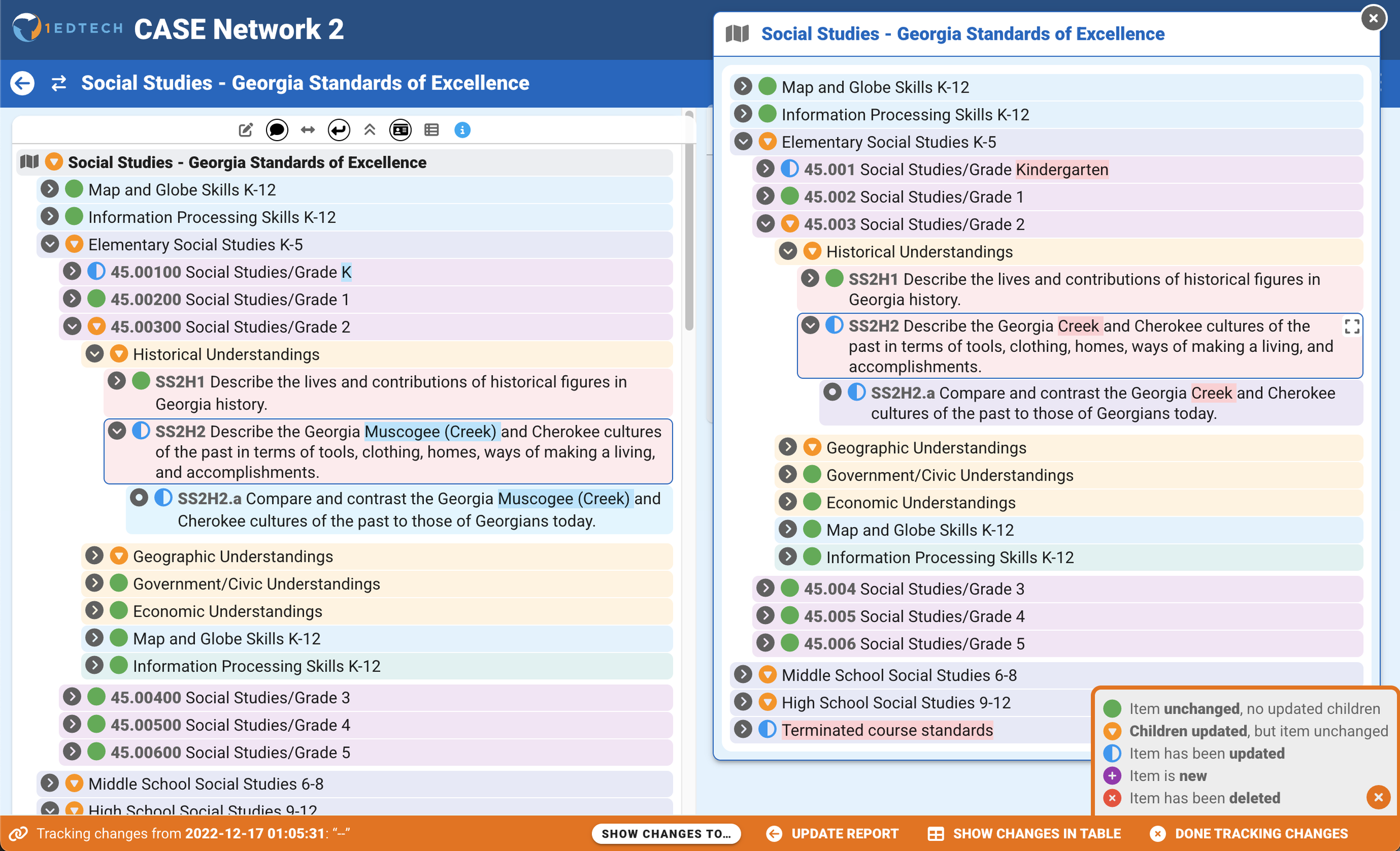
Task: Click DONE TRACKING CHANGES button
Action: point(1249,834)
